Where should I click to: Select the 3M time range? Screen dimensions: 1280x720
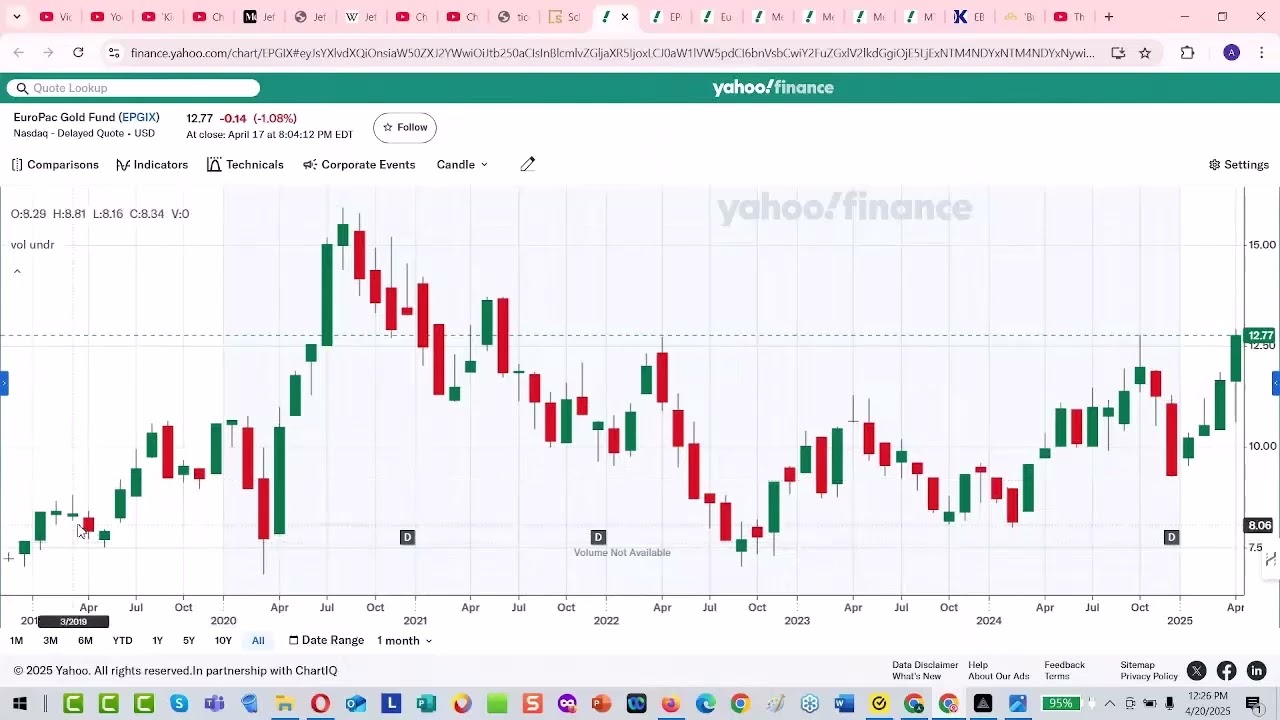click(50, 641)
